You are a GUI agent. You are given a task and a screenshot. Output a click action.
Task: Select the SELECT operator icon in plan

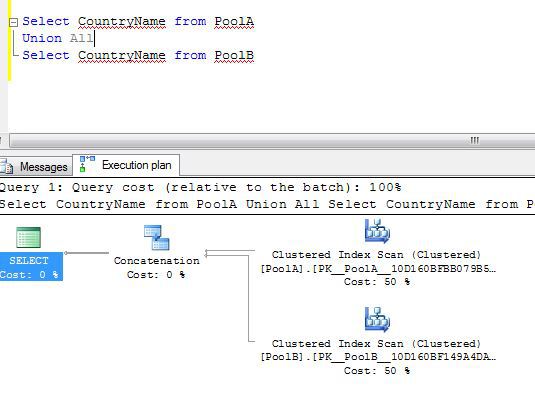pyautogui.click(x=28, y=237)
